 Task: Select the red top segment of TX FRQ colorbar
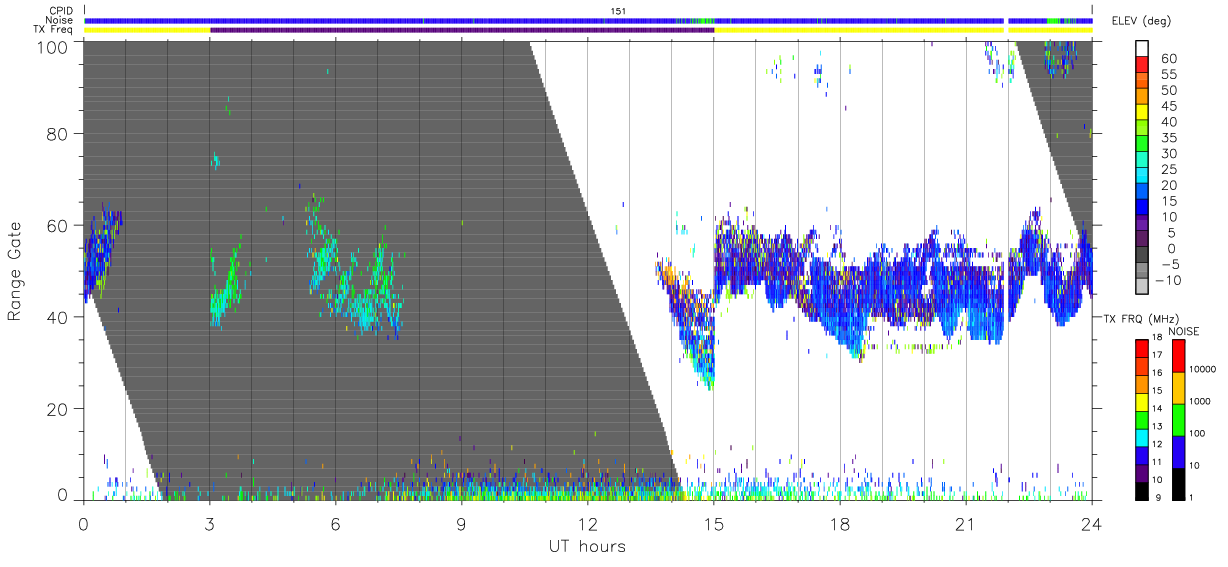click(x=1142, y=348)
